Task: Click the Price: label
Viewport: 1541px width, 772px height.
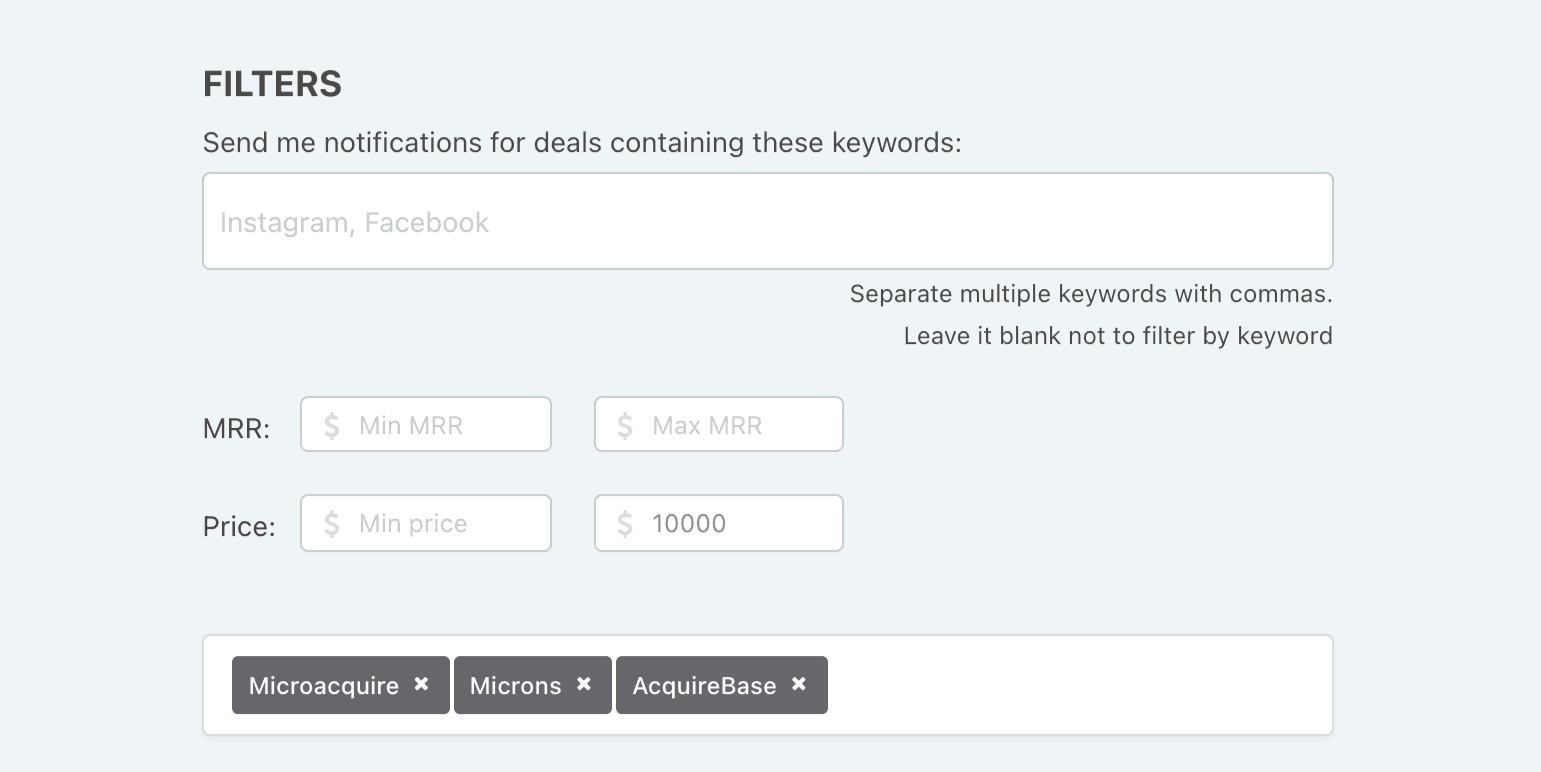Action: pyautogui.click(x=239, y=527)
